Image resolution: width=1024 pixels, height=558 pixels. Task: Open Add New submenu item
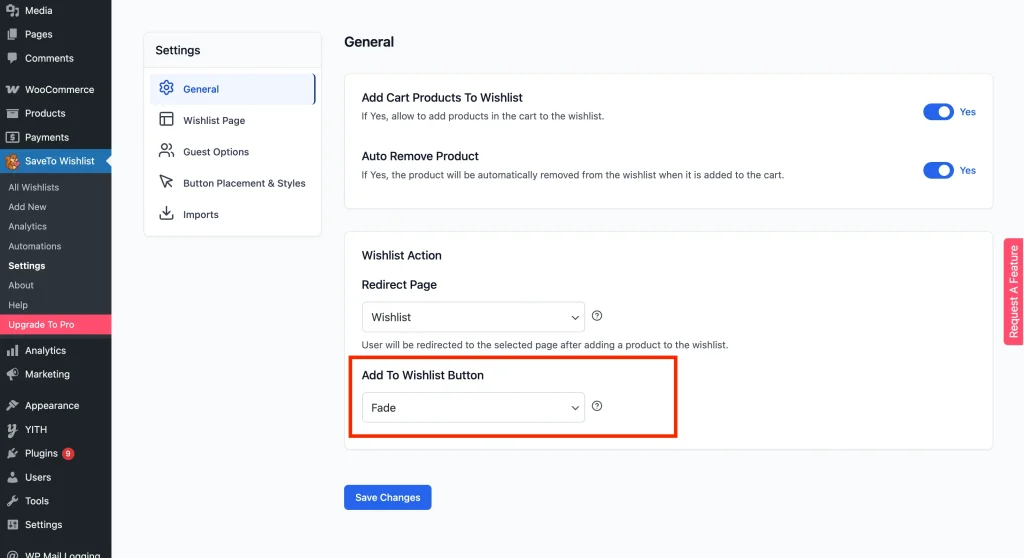pyautogui.click(x=27, y=207)
